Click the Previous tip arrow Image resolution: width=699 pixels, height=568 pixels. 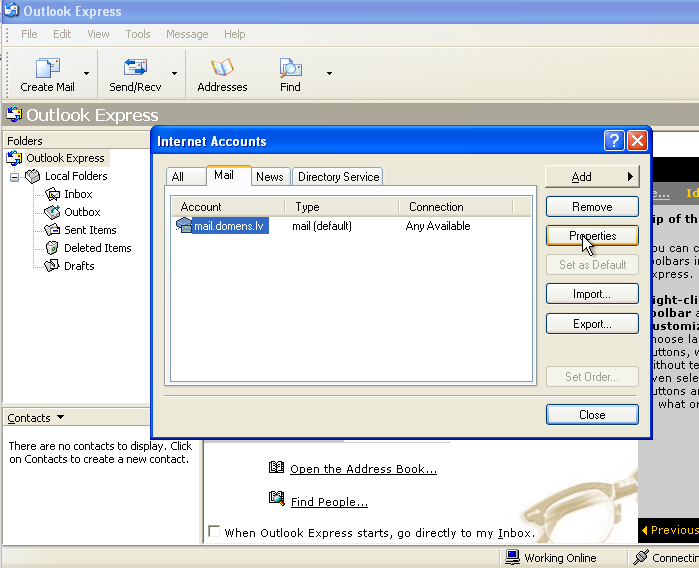(645, 530)
